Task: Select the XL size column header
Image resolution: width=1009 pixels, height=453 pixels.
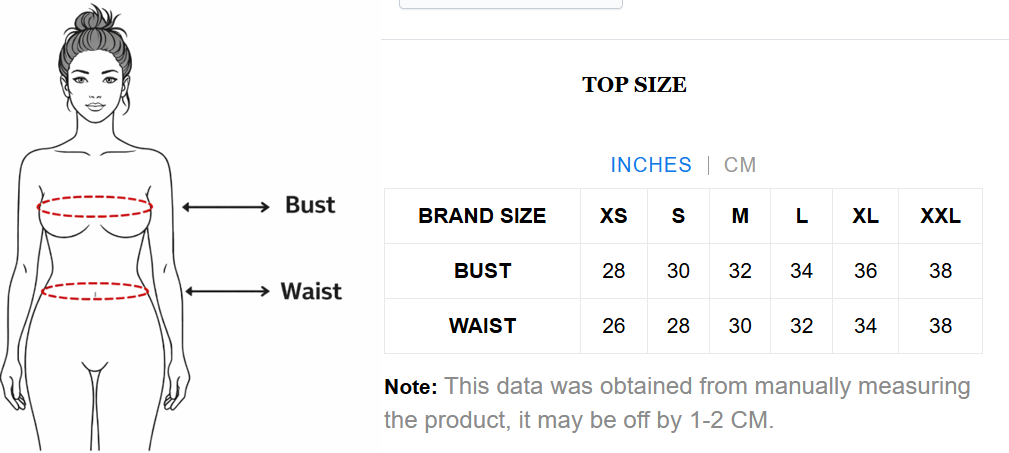Action: tap(865, 216)
